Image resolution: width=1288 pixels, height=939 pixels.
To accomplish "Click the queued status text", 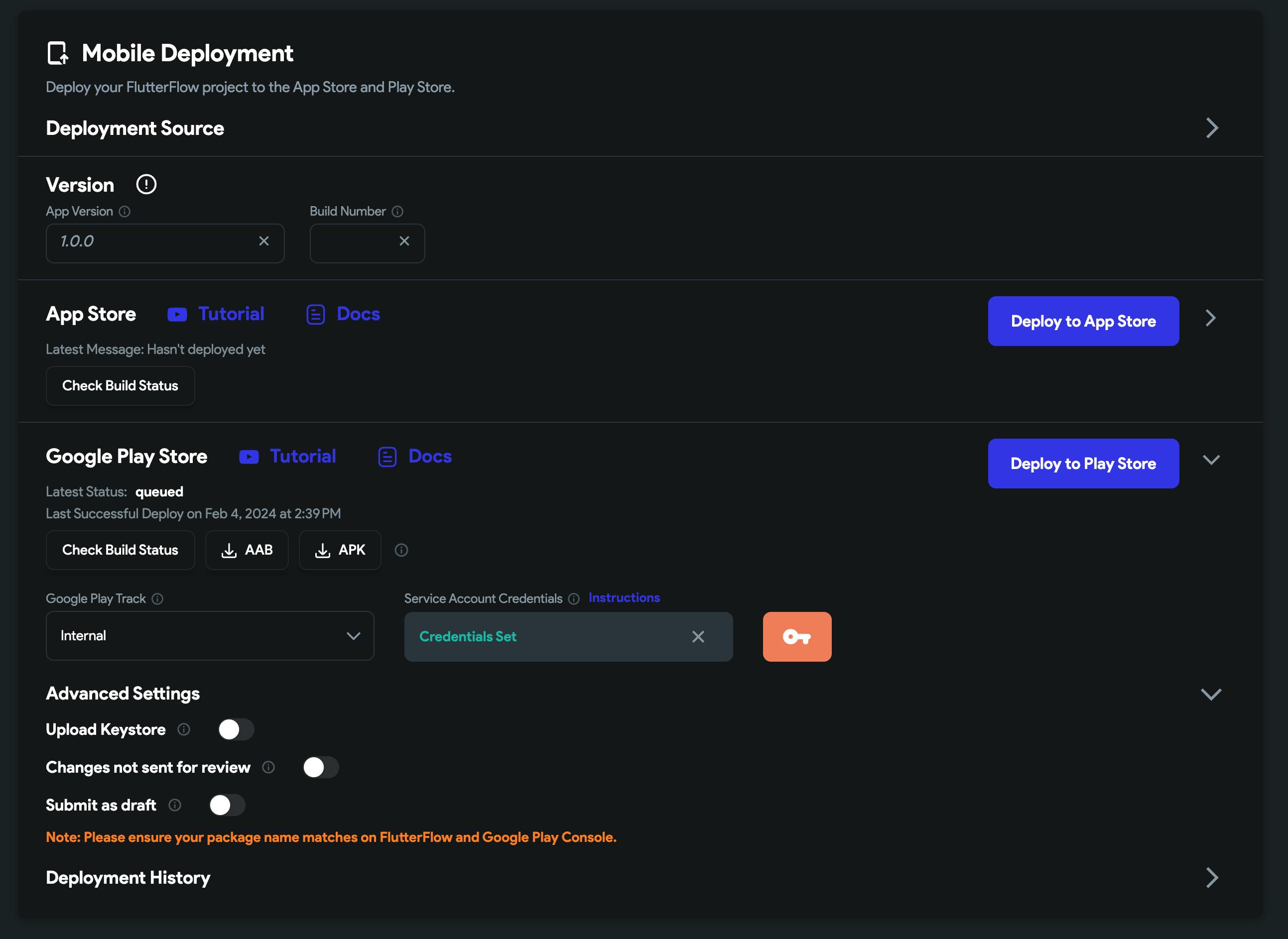I will tap(159, 492).
